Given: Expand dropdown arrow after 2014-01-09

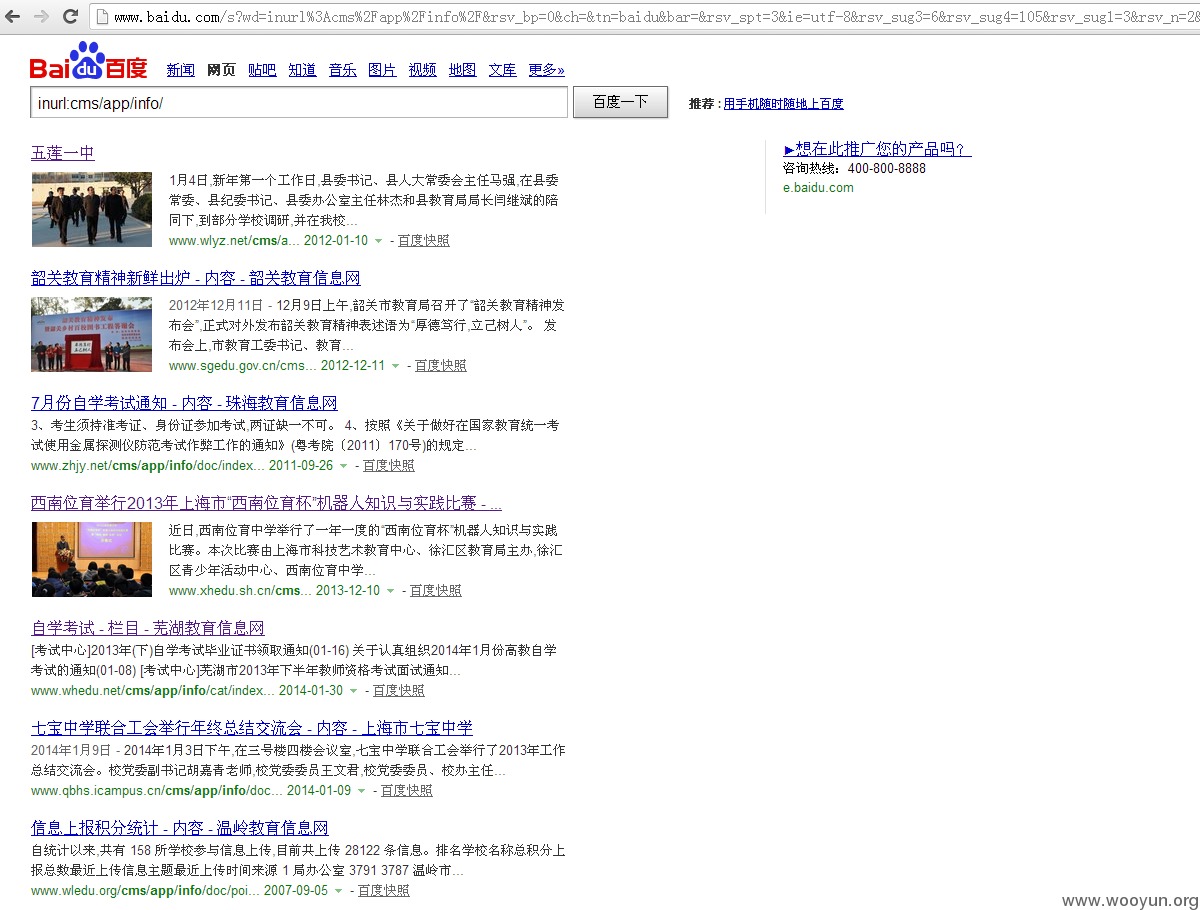Looking at the screenshot, I should click(361, 791).
